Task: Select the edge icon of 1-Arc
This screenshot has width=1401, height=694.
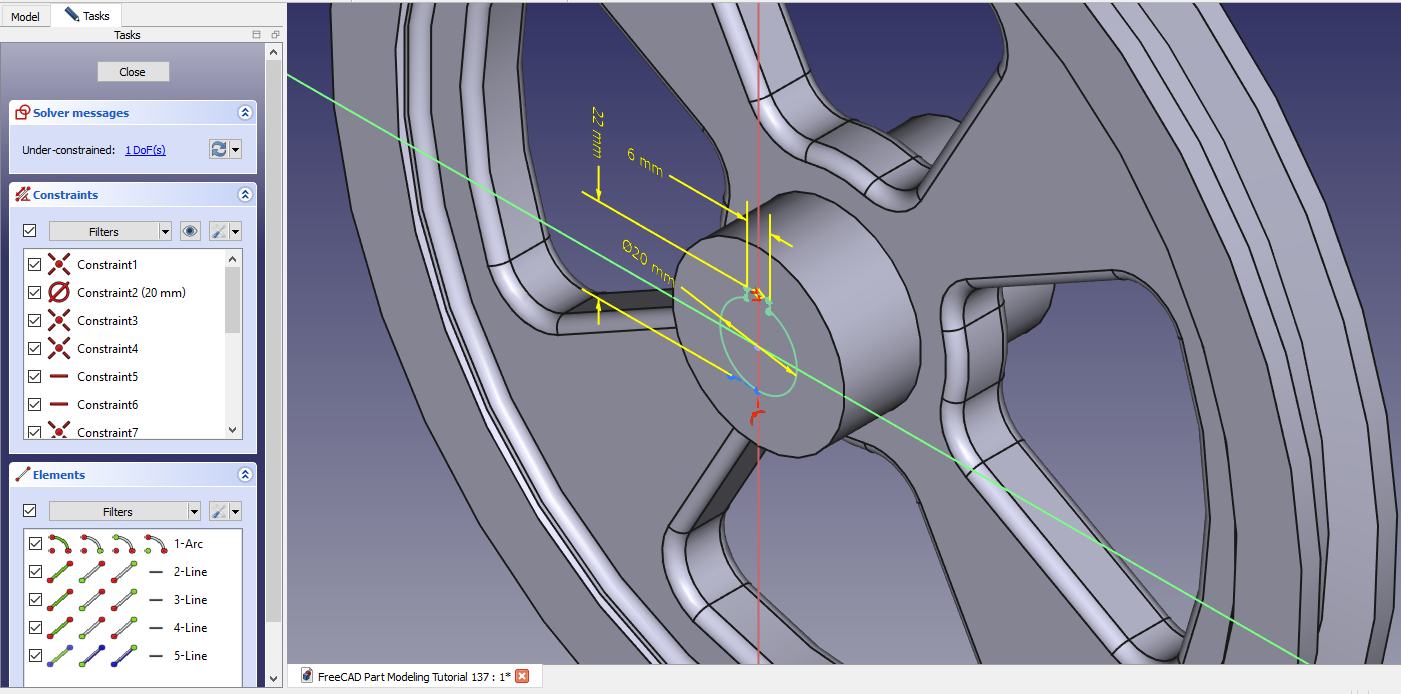Action: tap(60, 544)
